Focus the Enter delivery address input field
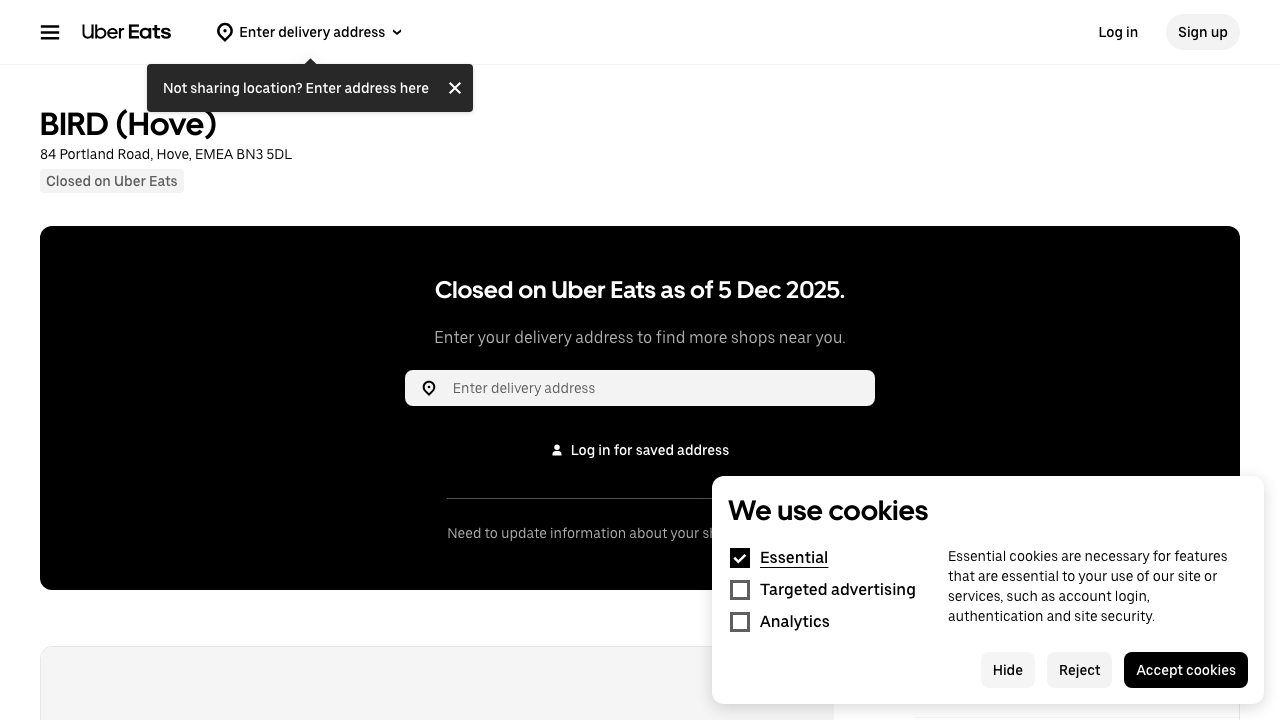The width and height of the screenshot is (1280, 720). point(655,389)
